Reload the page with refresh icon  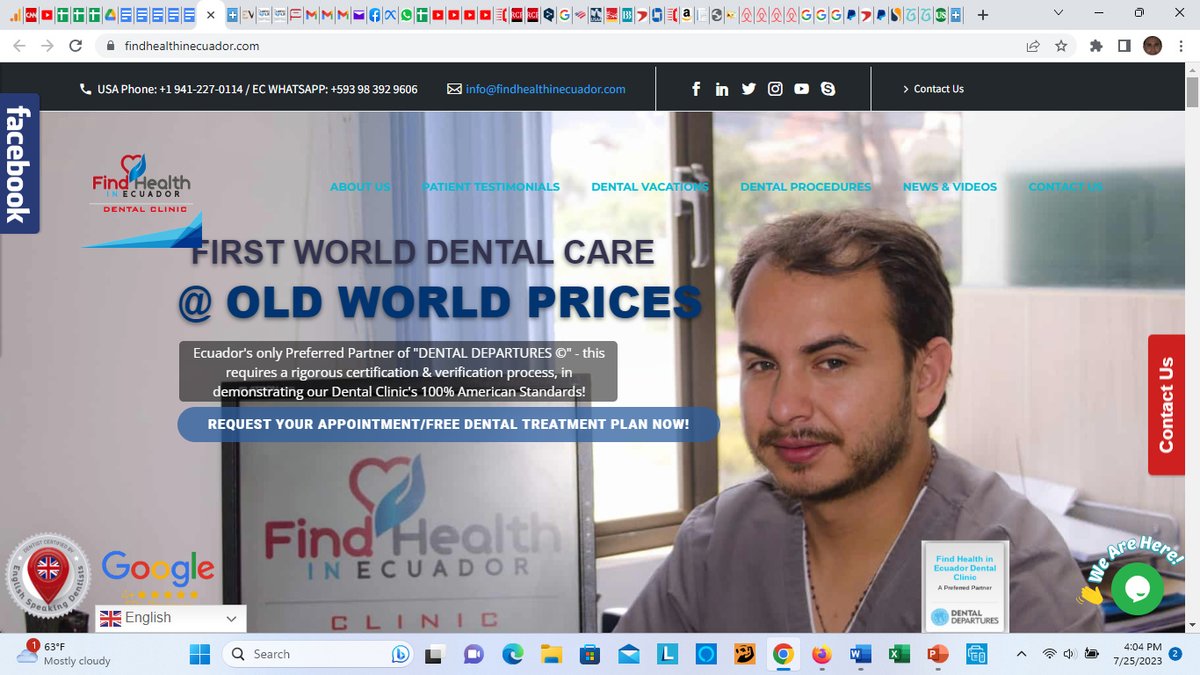(x=75, y=46)
